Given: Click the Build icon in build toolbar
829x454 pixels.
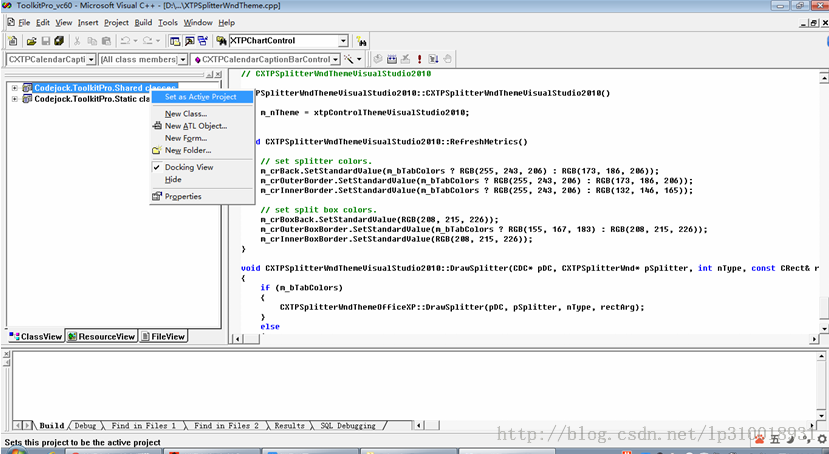Looking at the screenshot, I should [392, 59].
